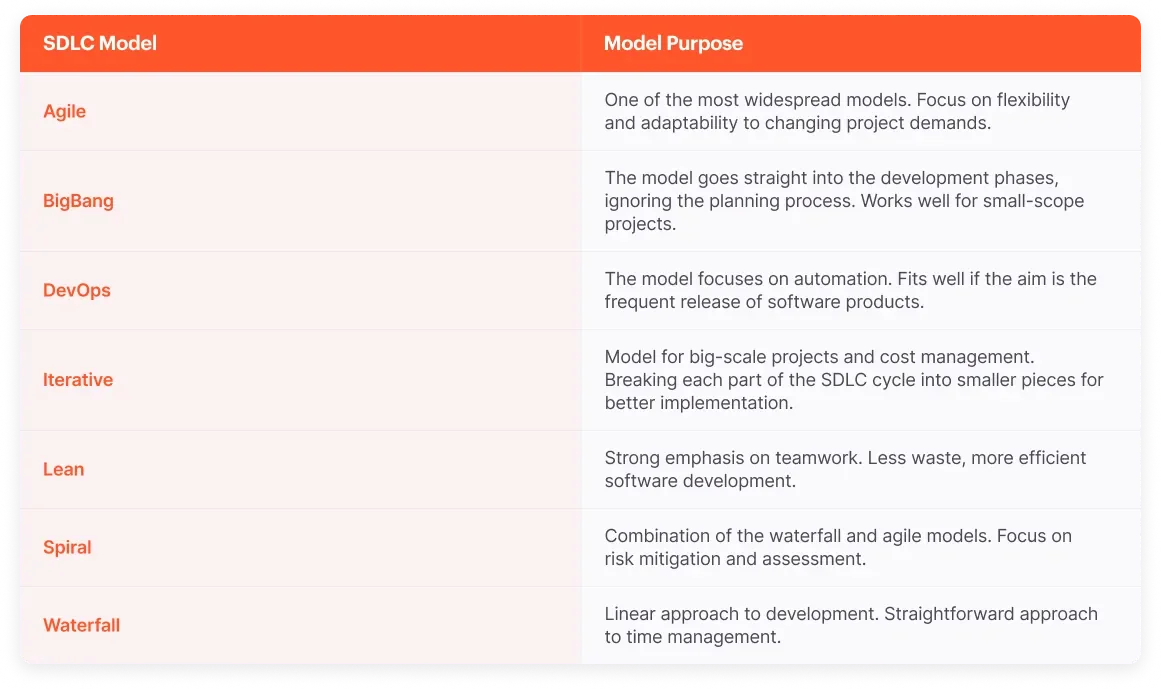Click the SDLC Model column header

tap(100, 43)
